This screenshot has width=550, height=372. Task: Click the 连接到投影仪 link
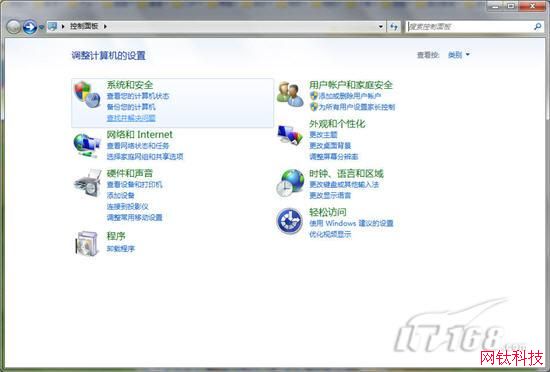pyautogui.click(x=127, y=207)
